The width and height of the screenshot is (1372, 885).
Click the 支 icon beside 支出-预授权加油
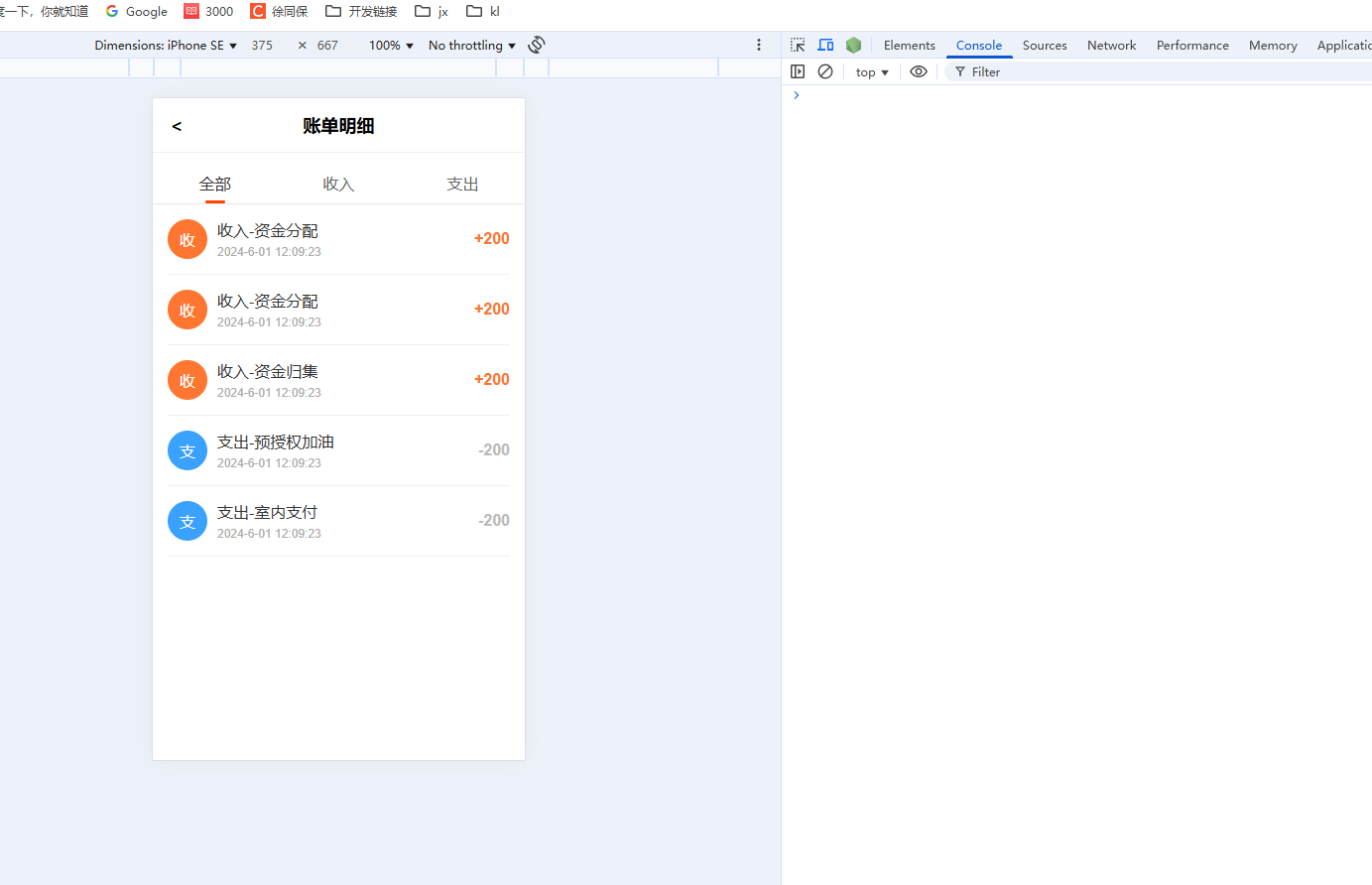pos(187,450)
